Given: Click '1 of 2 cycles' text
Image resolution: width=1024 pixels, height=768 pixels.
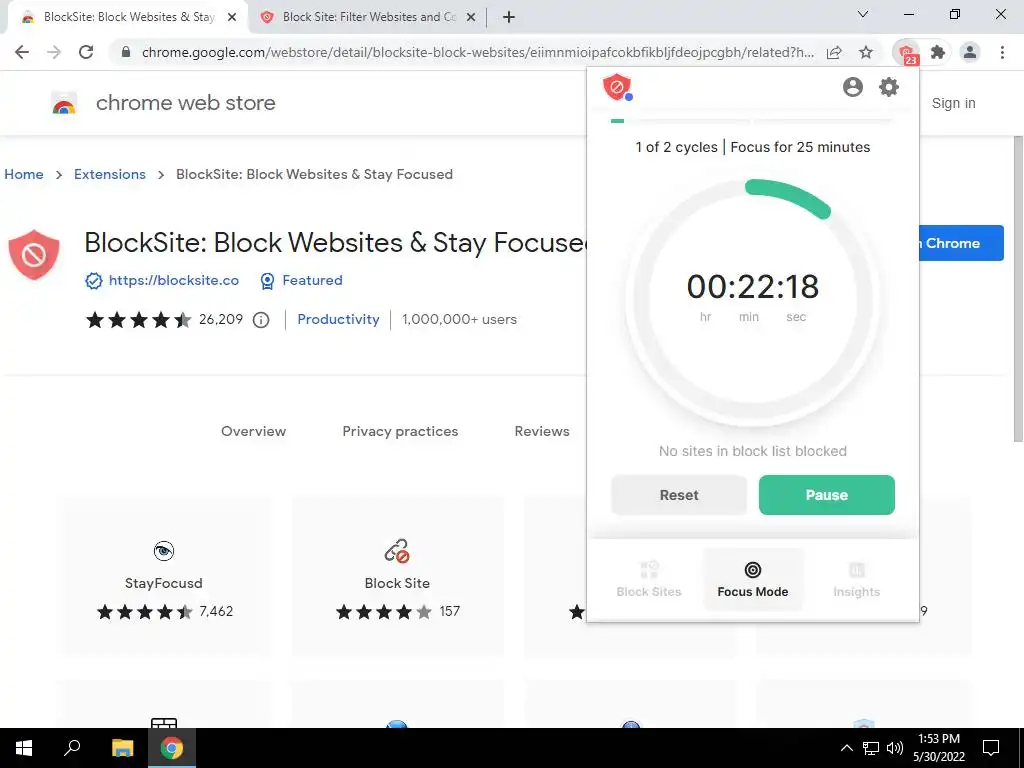Looking at the screenshot, I should tap(676, 147).
